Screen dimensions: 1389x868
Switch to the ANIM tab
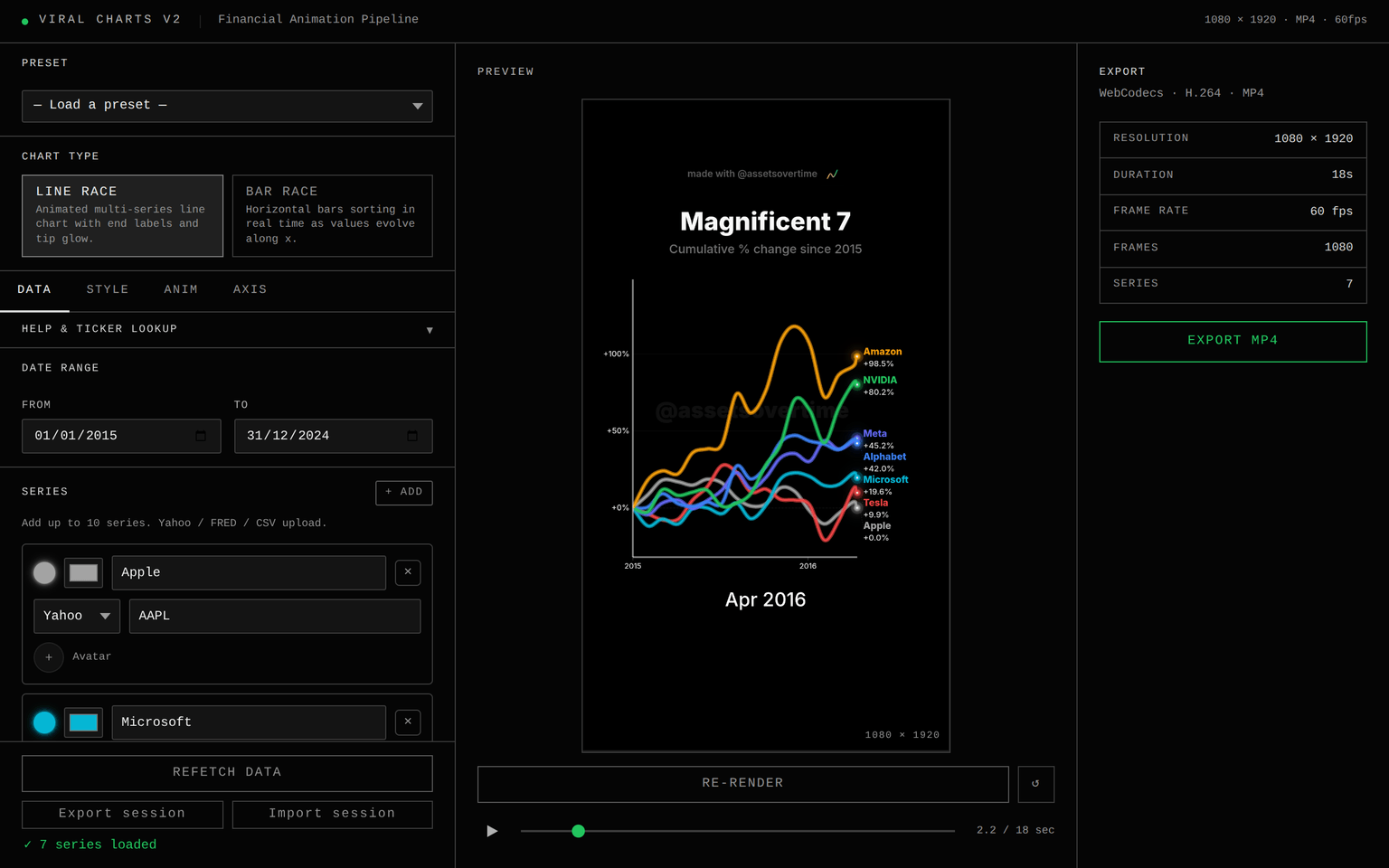(x=181, y=290)
